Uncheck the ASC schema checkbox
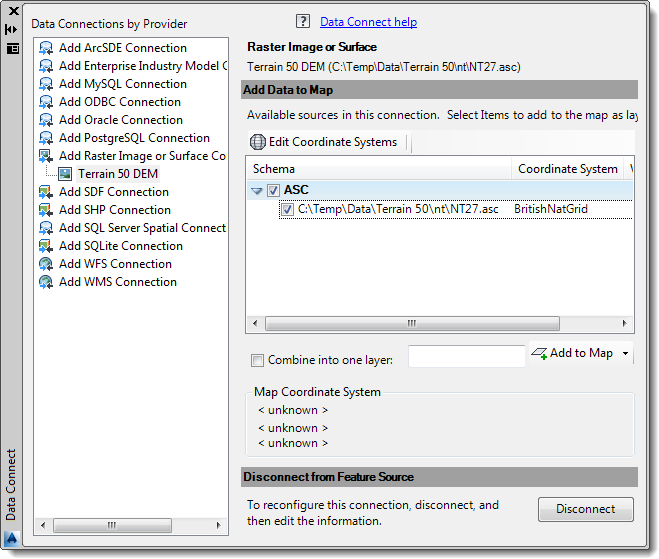Screen dimensions: 659x559 [x=273, y=190]
